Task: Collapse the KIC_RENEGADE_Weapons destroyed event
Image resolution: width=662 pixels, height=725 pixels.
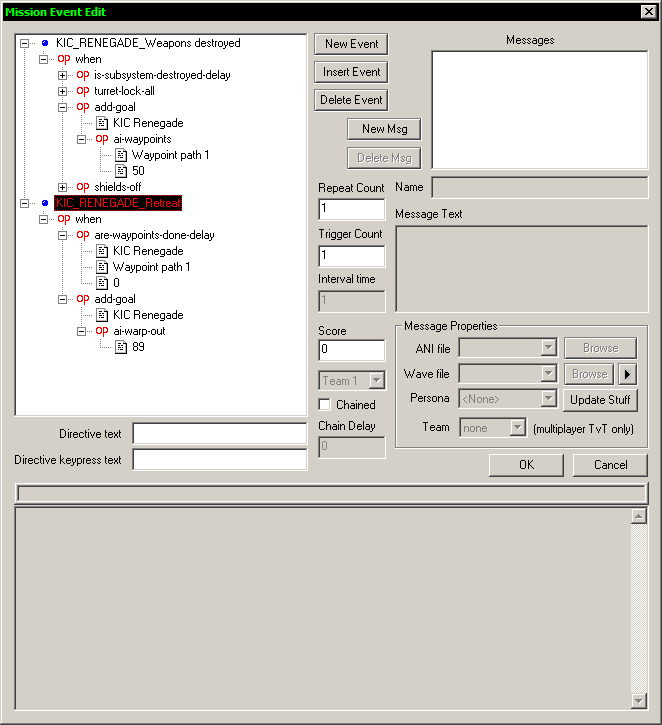Action: (x=25, y=43)
